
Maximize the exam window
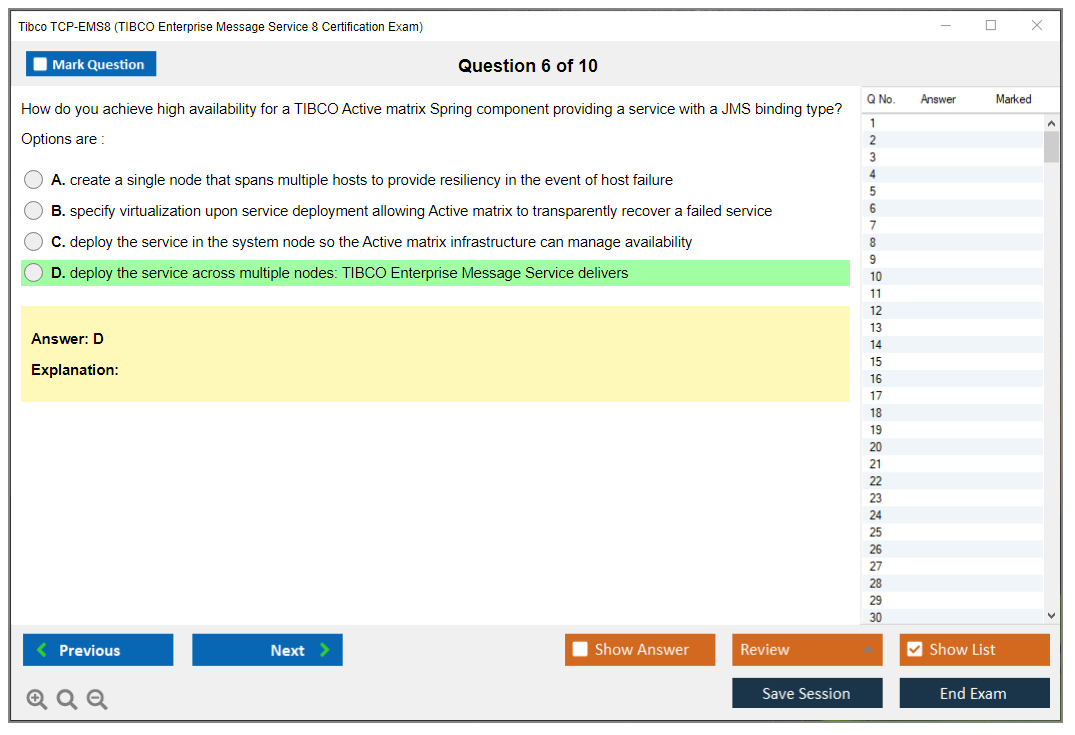[991, 26]
